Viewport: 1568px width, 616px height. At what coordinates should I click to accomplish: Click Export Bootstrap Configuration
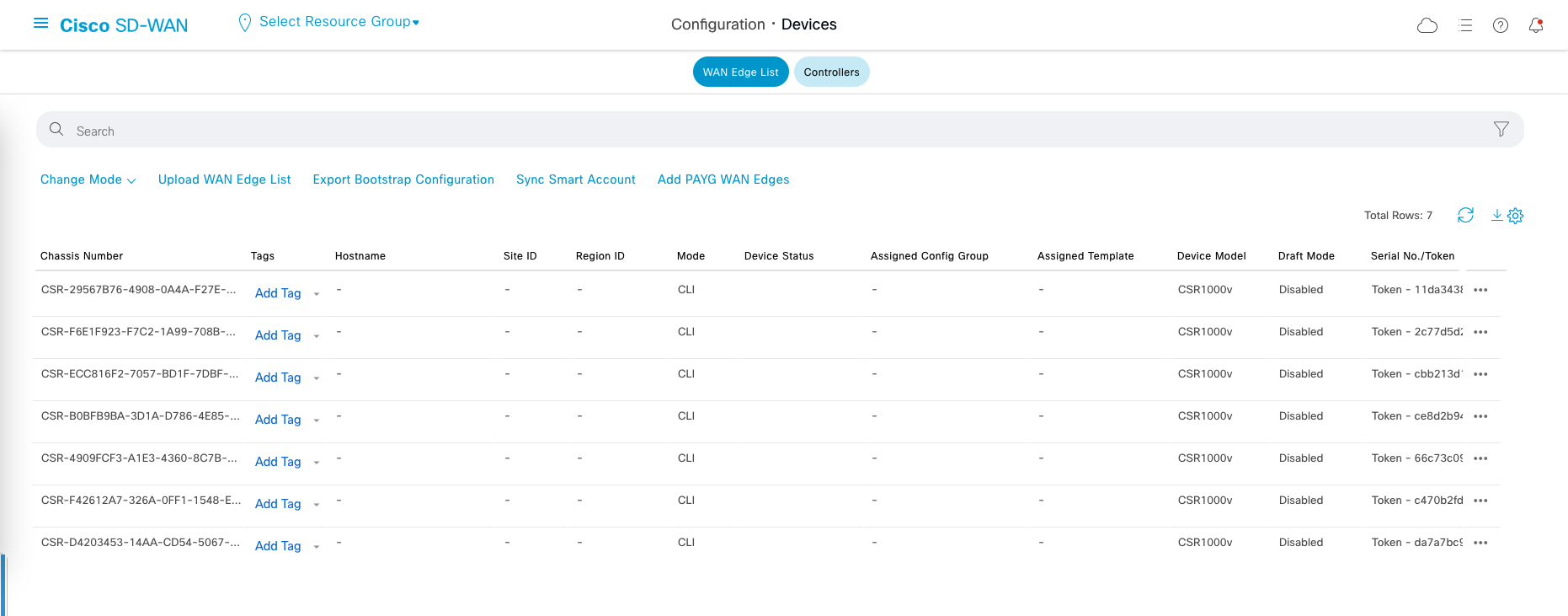pyautogui.click(x=403, y=179)
